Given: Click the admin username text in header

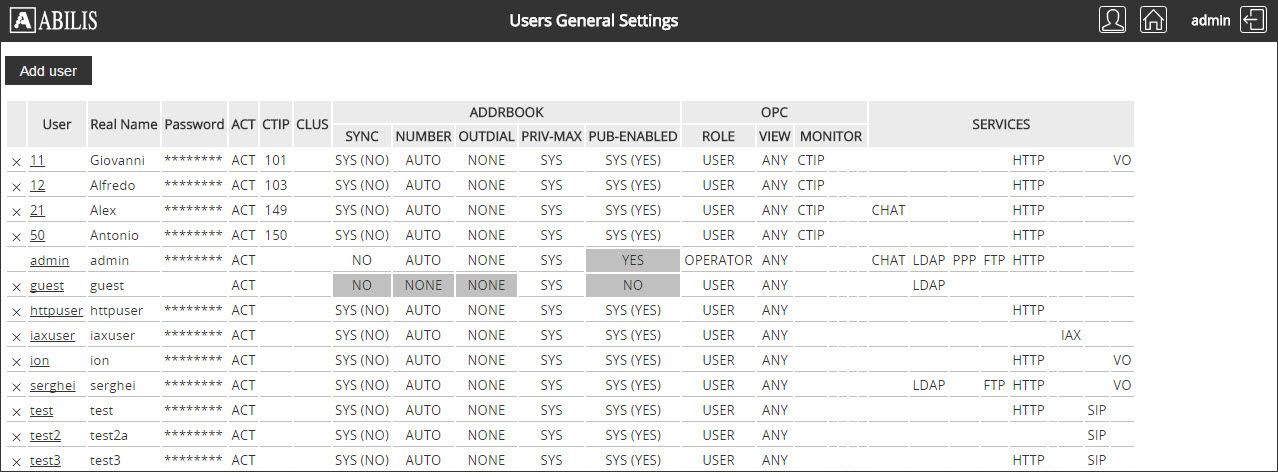Looking at the screenshot, I should (x=1210, y=20).
